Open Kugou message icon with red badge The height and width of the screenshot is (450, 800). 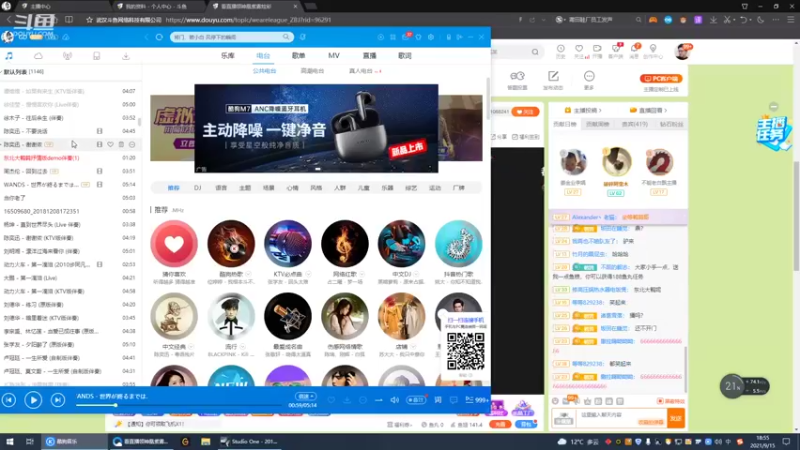pos(407,37)
